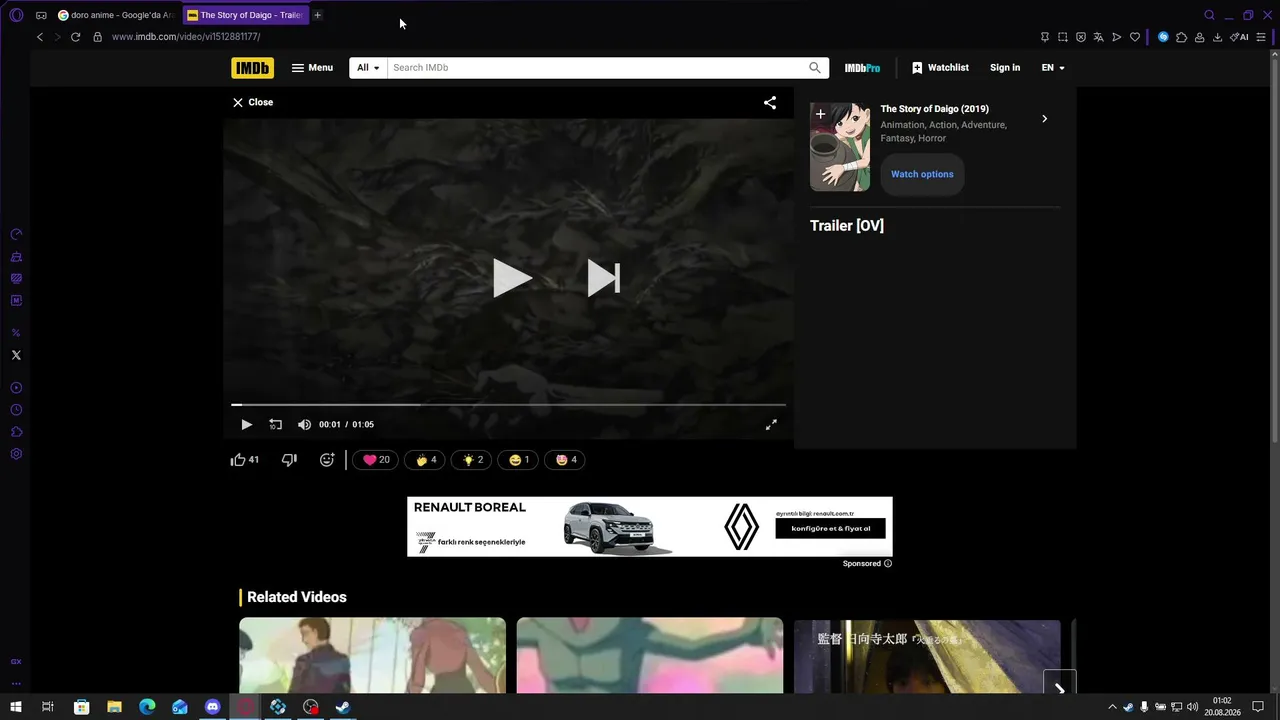Bookmark this page with the heart icon
Viewport: 1280px width, 720px height.
click(x=1135, y=37)
